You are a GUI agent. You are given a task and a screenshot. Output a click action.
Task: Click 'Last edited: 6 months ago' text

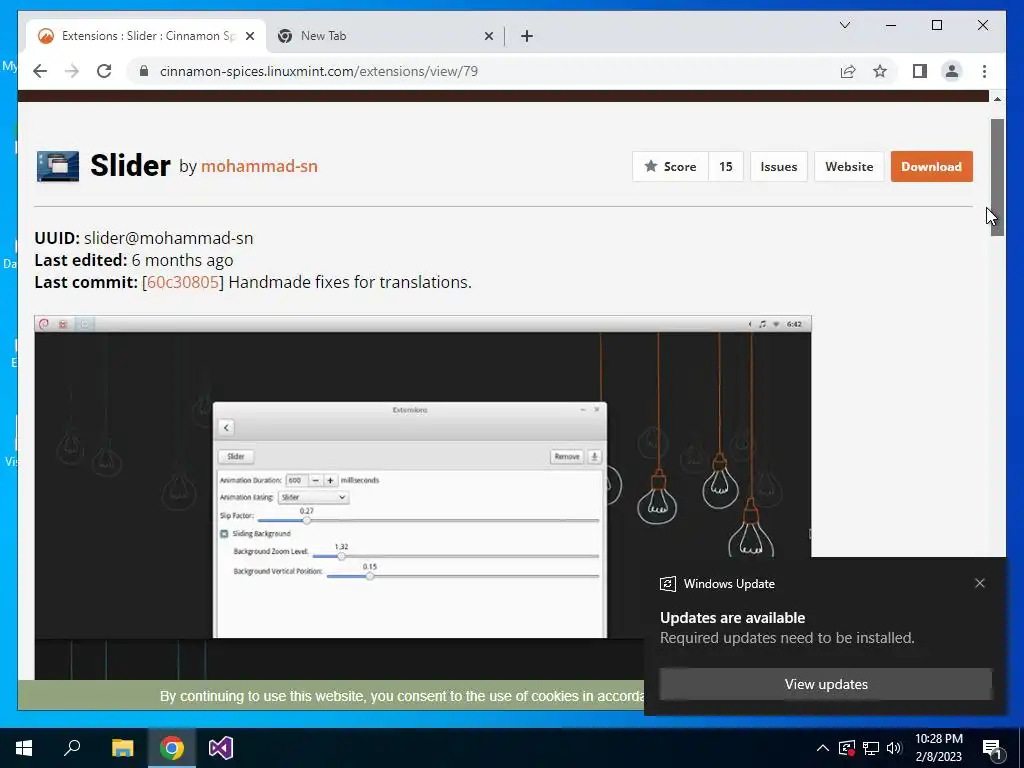coord(134,260)
